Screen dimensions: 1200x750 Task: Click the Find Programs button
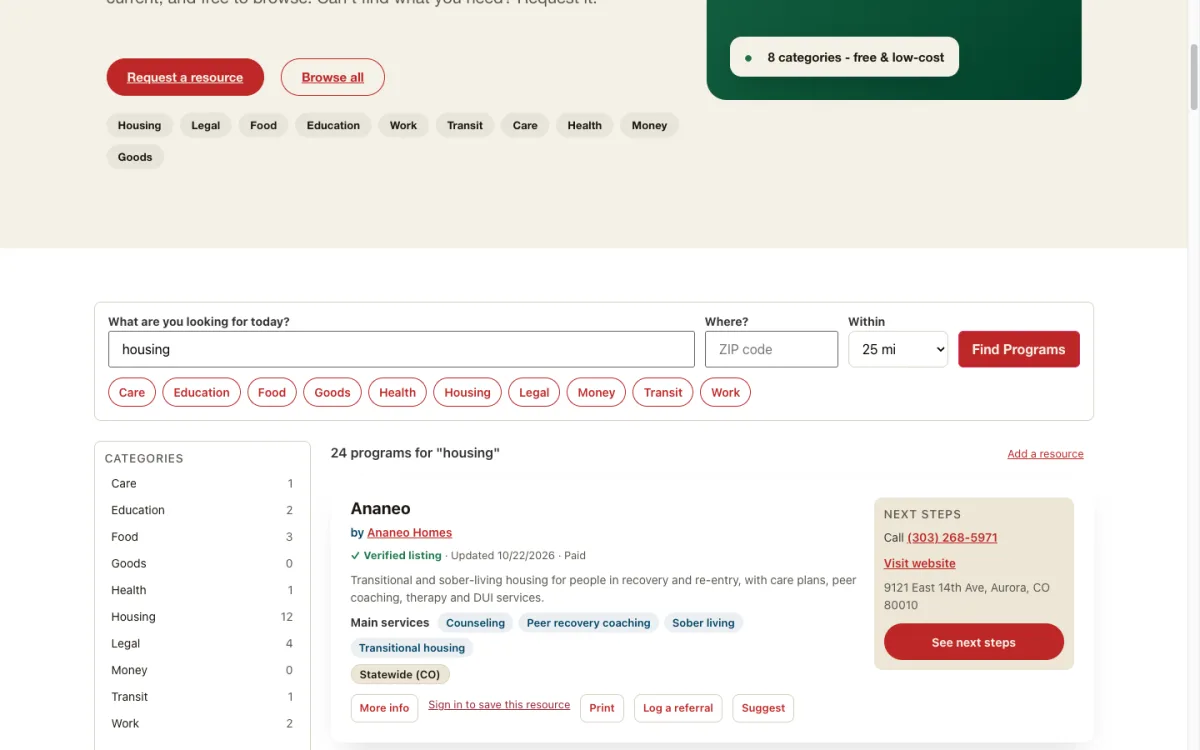click(1019, 349)
